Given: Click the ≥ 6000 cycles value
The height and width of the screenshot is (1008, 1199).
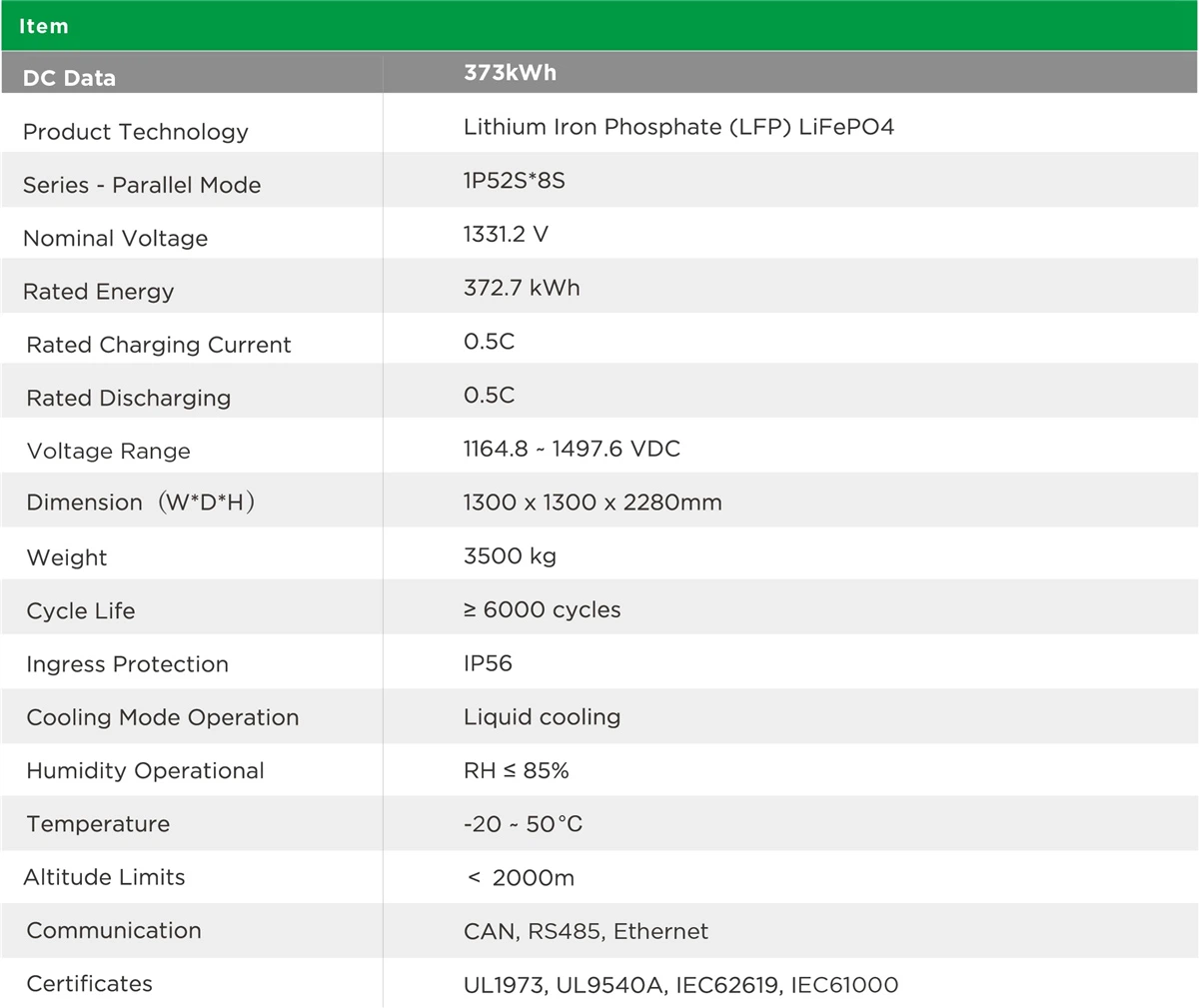Looking at the screenshot, I should (542, 609).
